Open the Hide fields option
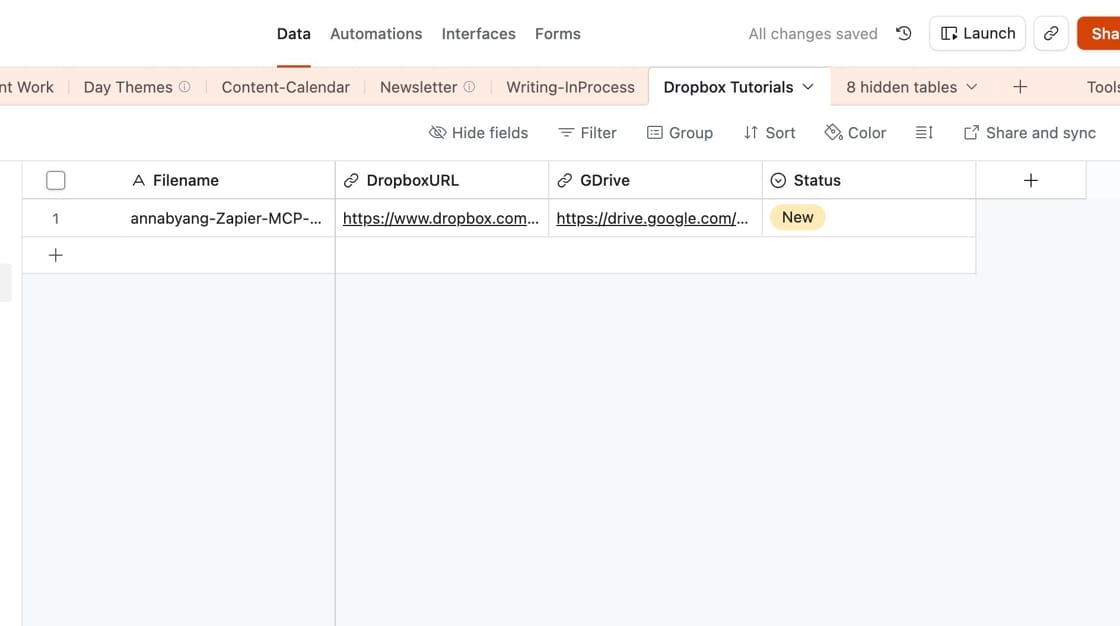Image resolution: width=1120 pixels, height=626 pixels. (x=479, y=133)
